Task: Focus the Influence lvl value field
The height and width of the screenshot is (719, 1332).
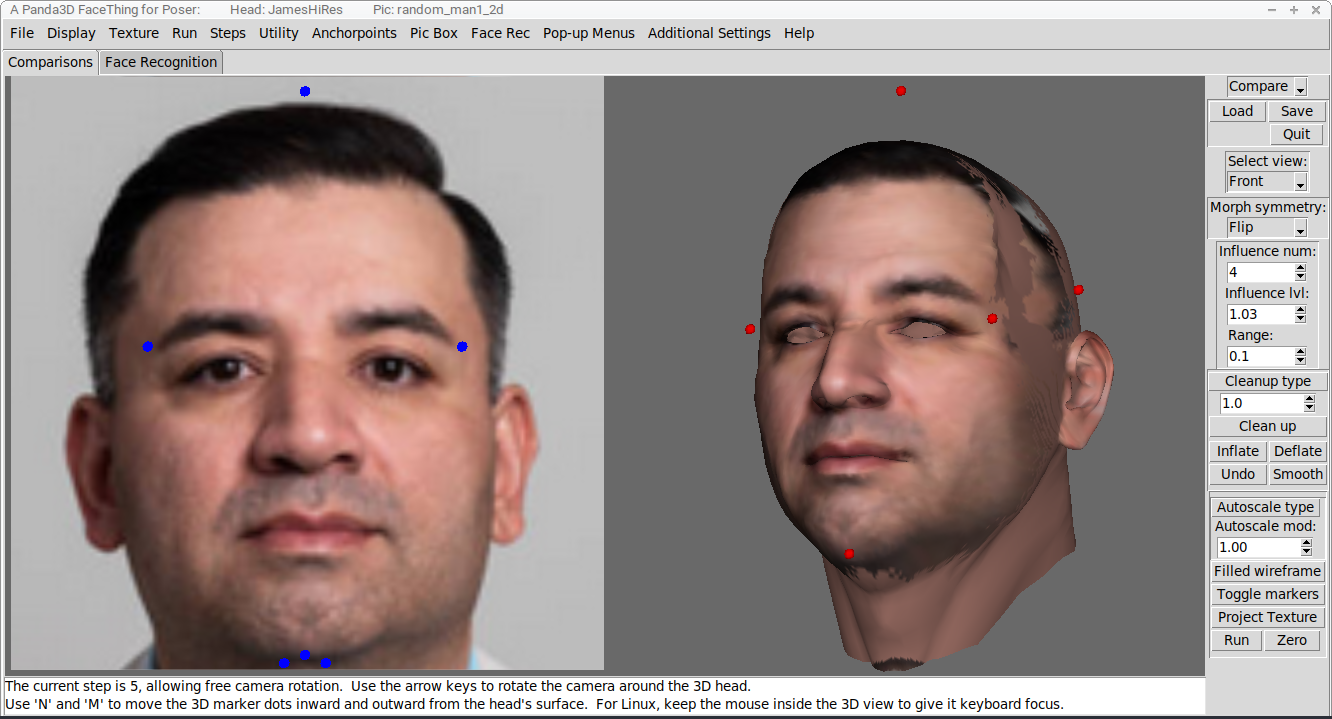Action: point(1259,314)
